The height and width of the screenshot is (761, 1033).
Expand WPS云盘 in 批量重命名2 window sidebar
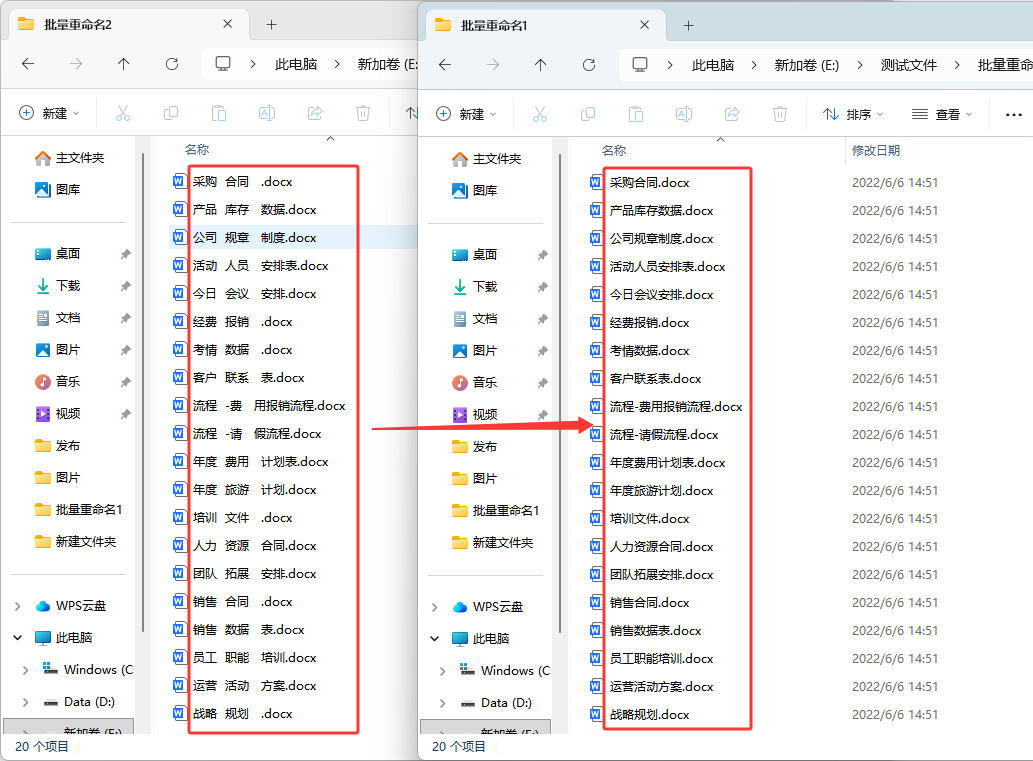point(18,606)
